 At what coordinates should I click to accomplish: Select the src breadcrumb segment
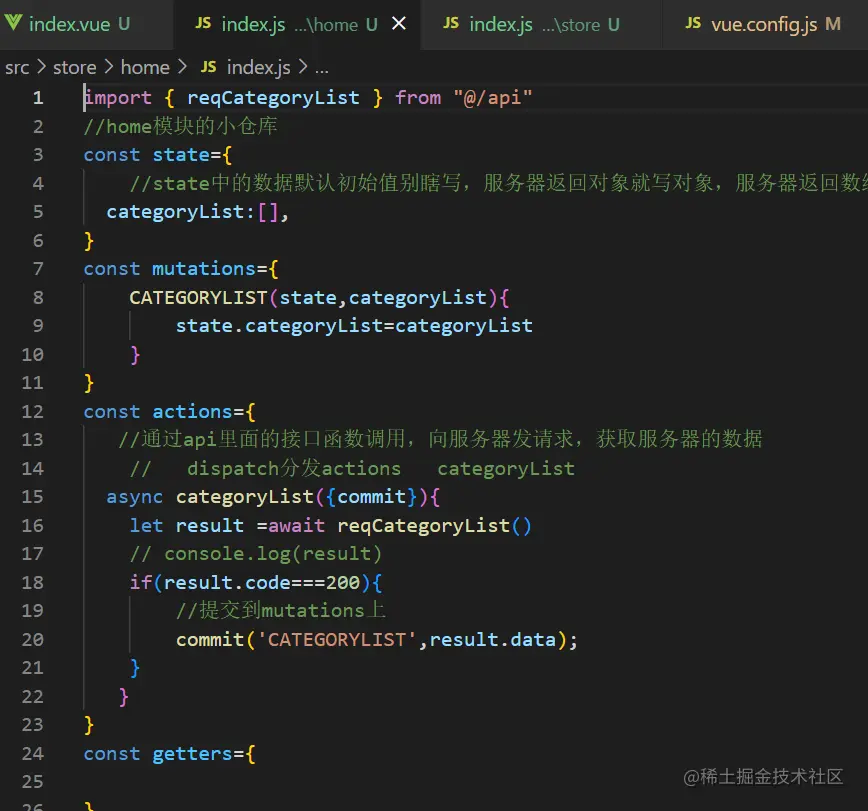point(17,68)
